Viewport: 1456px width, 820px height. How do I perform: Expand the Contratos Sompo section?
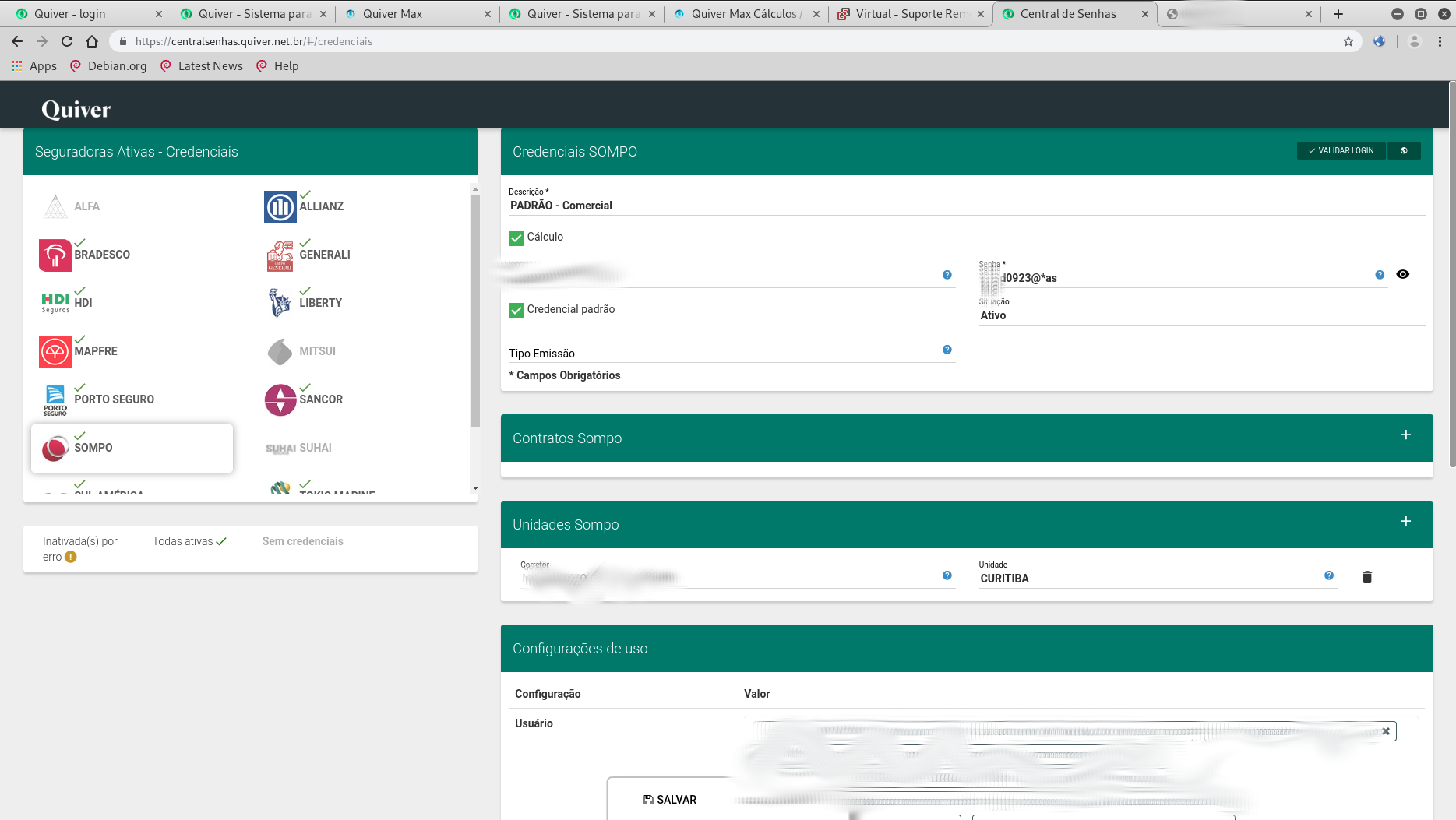tap(1406, 435)
